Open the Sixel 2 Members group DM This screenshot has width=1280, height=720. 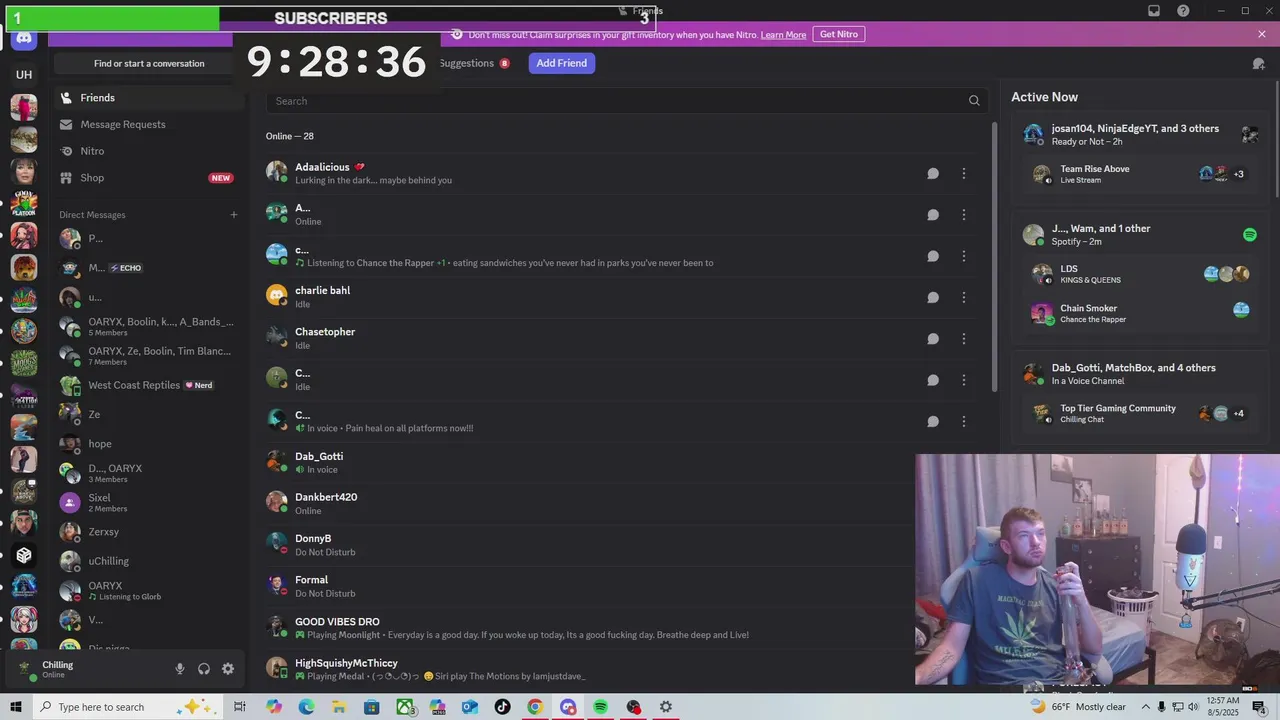tap(149, 503)
